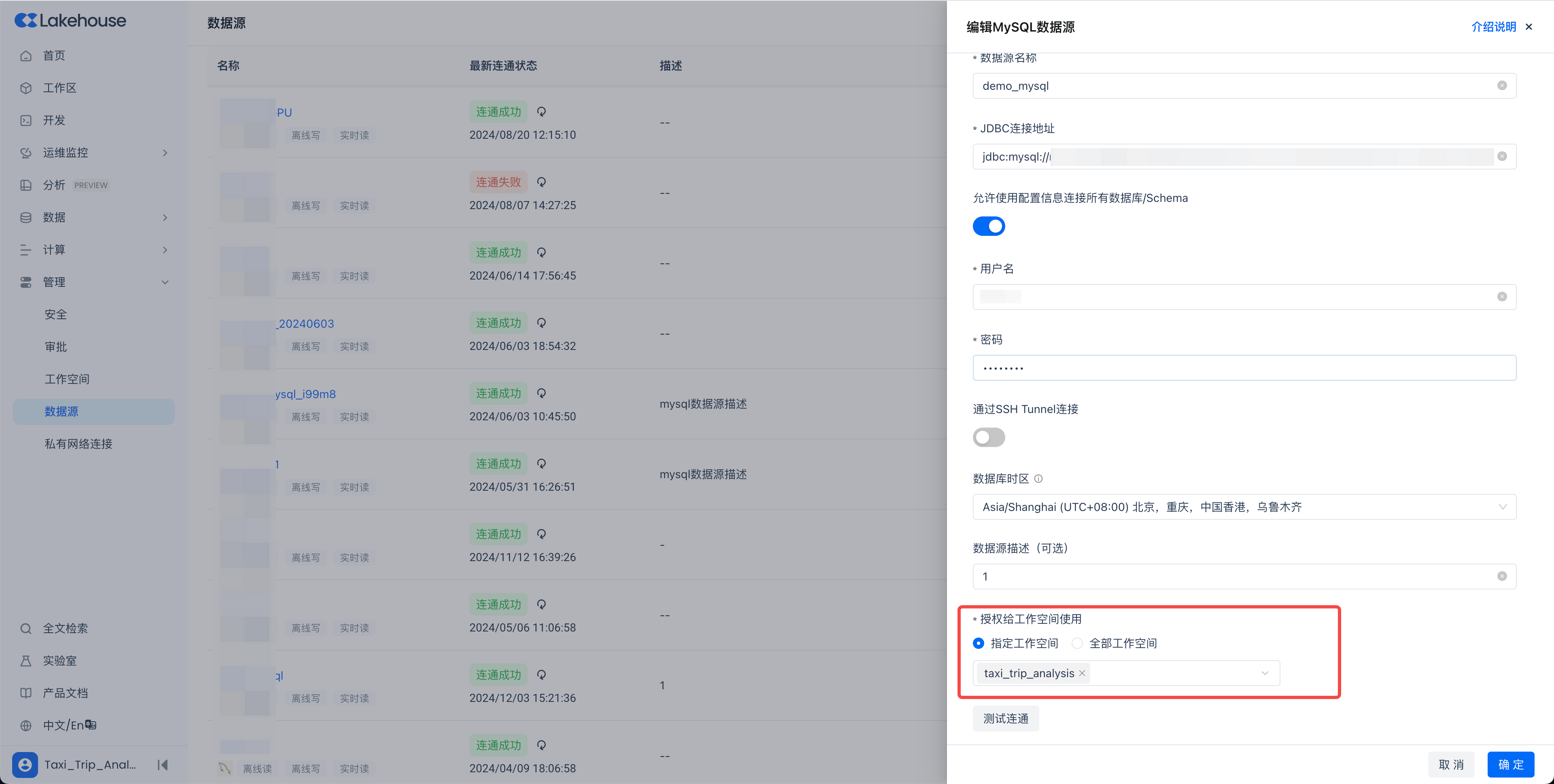The width and height of the screenshot is (1554, 784).
Task: Clear the JDBC connection address field
Action: click(1501, 156)
